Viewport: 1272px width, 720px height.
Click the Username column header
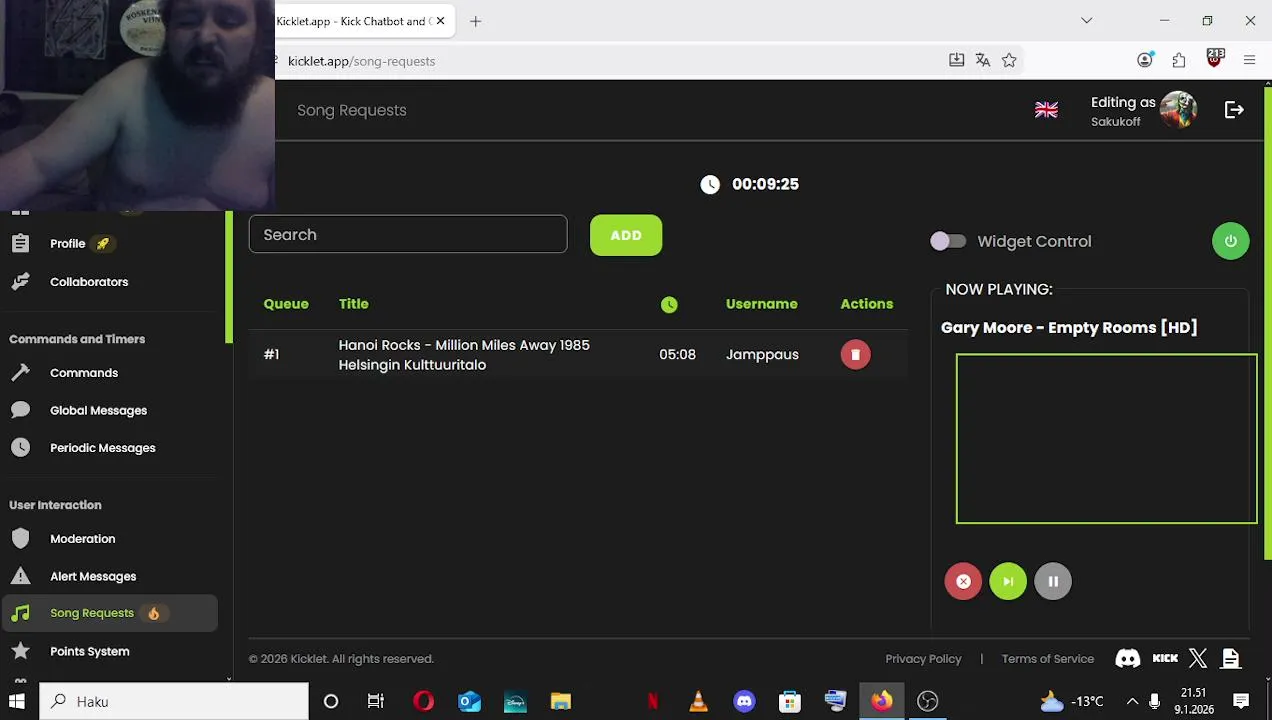pos(762,304)
